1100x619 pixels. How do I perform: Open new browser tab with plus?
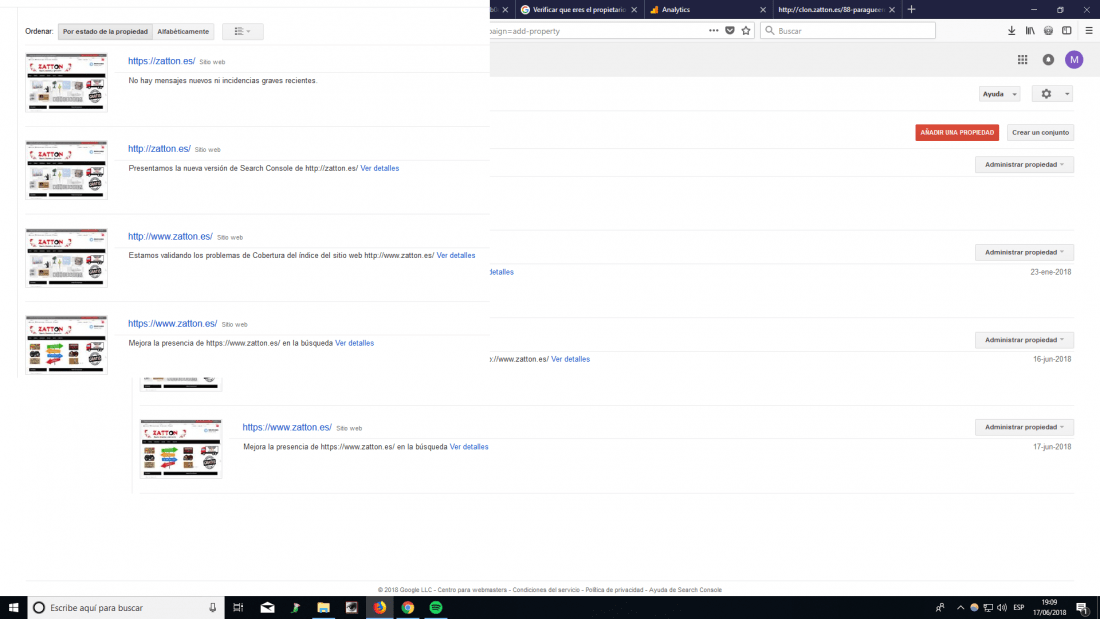click(x=911, y=10)
